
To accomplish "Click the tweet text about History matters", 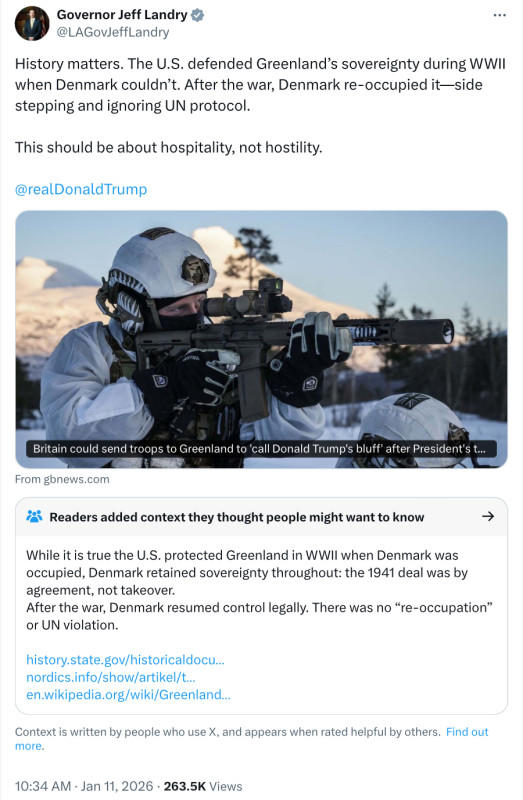I will coord(260,85).
